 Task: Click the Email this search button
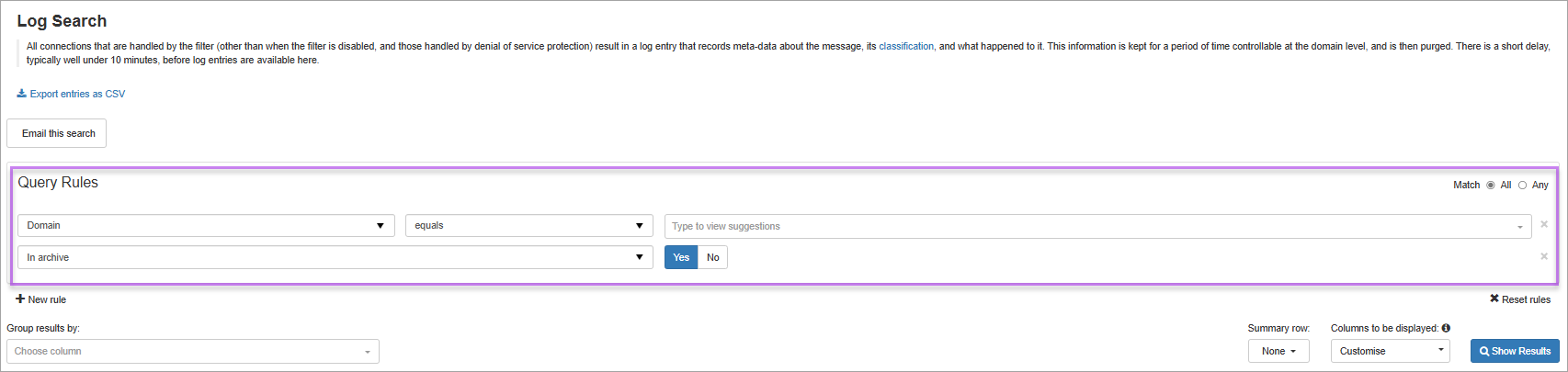(57, 134)
